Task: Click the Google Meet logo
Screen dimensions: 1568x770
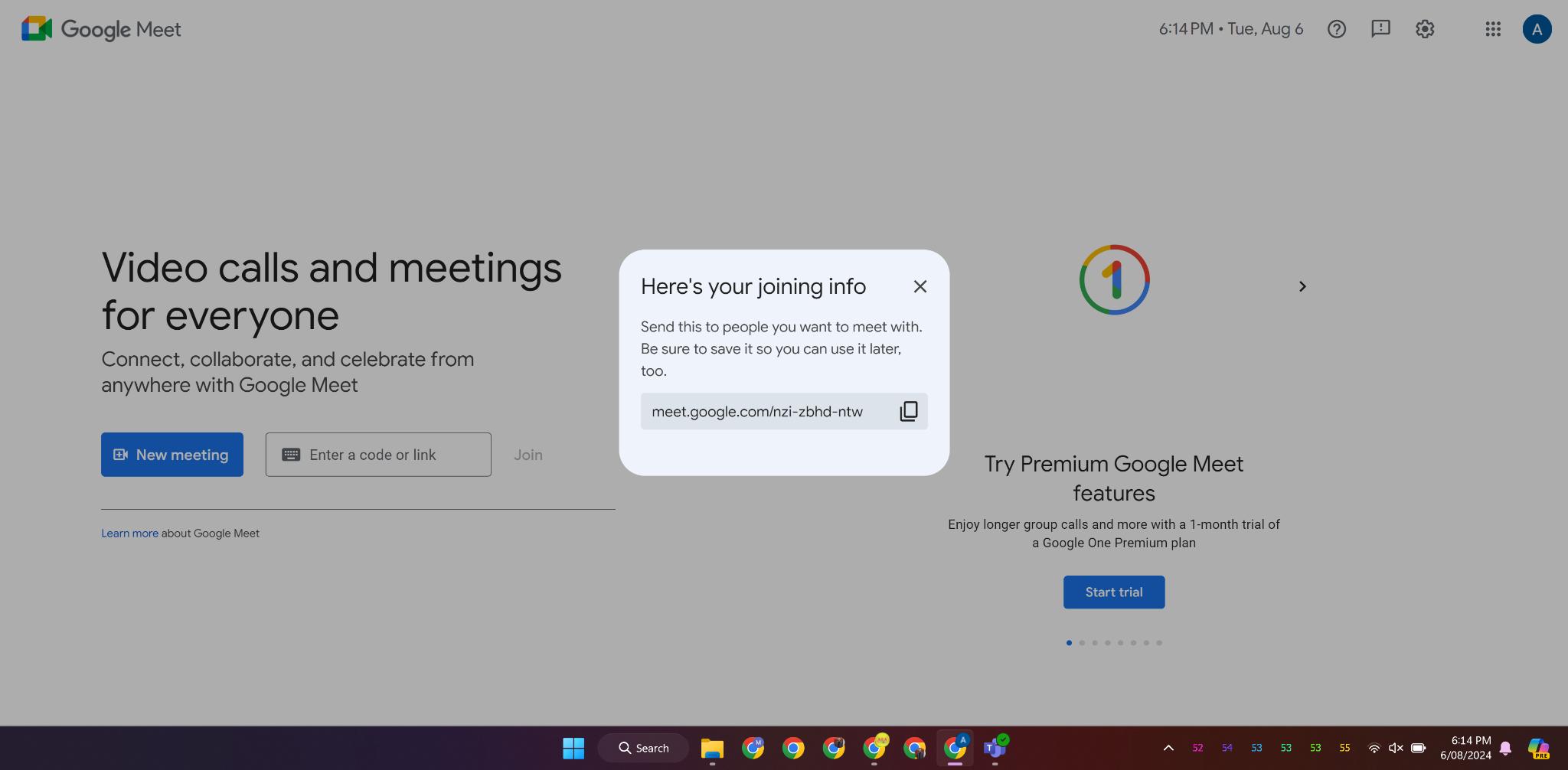Action: (101, 29)
